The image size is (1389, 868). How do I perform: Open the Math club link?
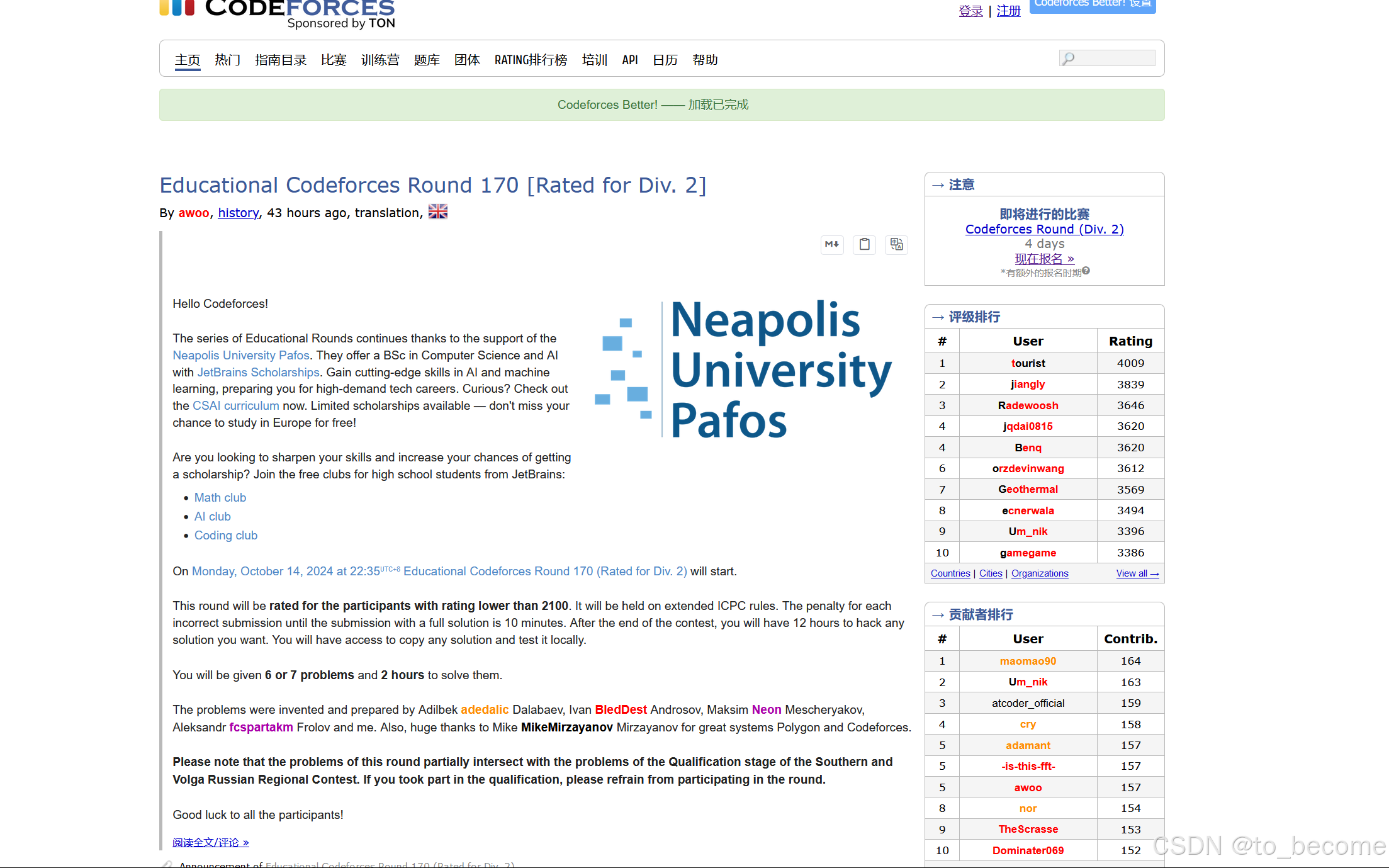coord(220,497)
